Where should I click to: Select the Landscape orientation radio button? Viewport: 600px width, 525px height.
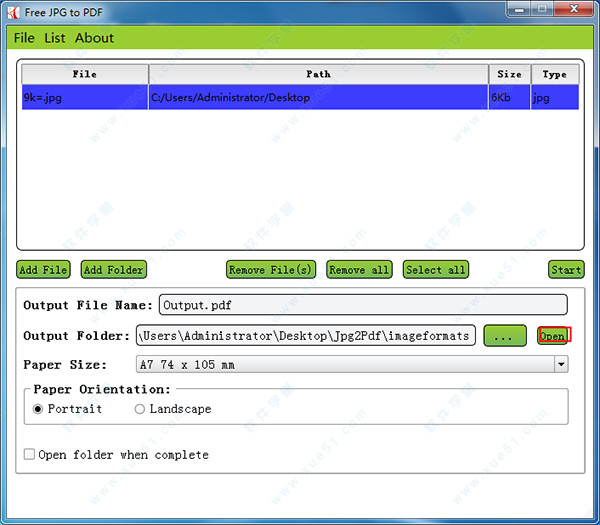tap(140, 409)
